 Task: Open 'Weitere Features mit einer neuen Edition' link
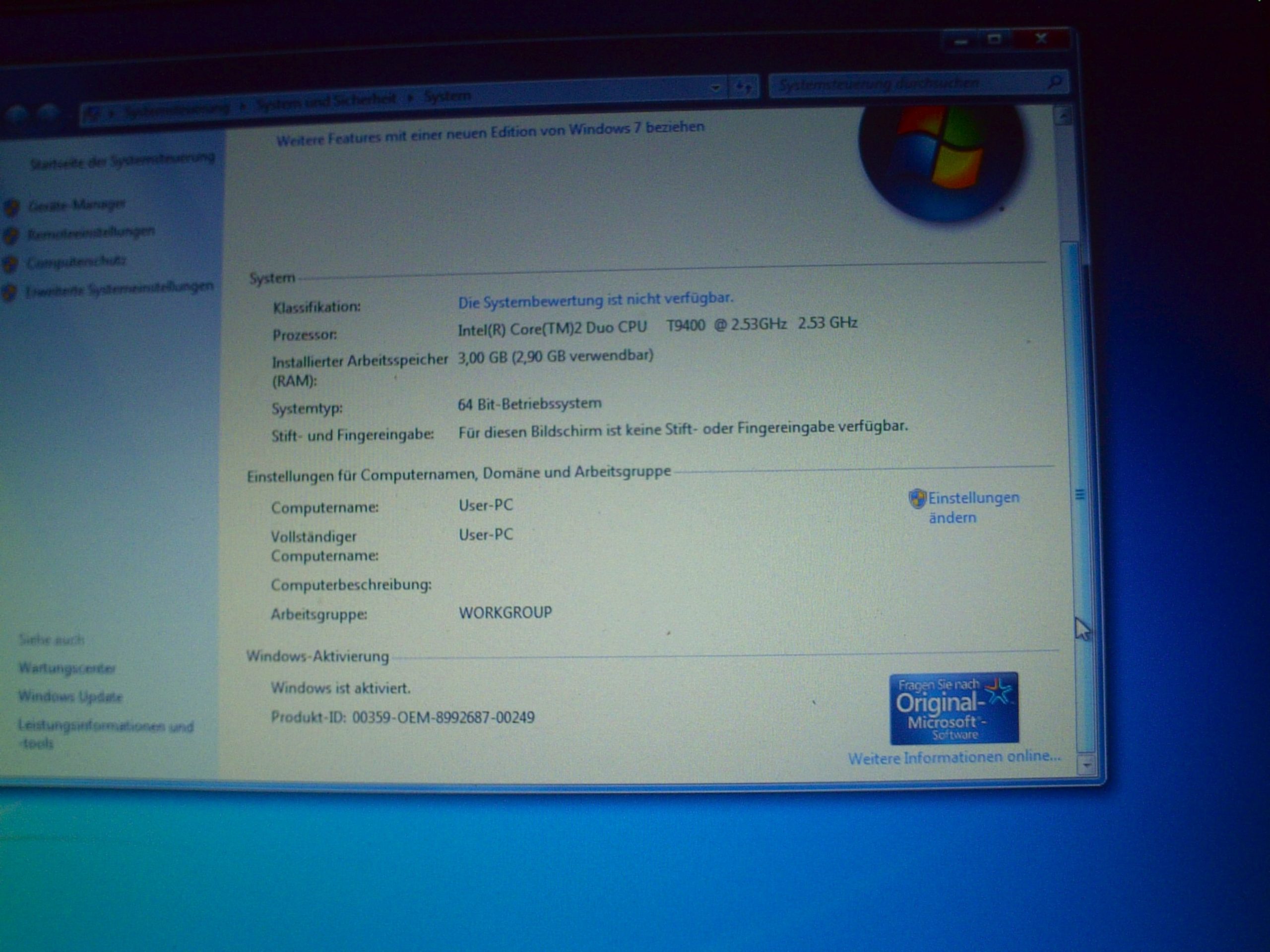pyautogui.click(x=490, y=133)
